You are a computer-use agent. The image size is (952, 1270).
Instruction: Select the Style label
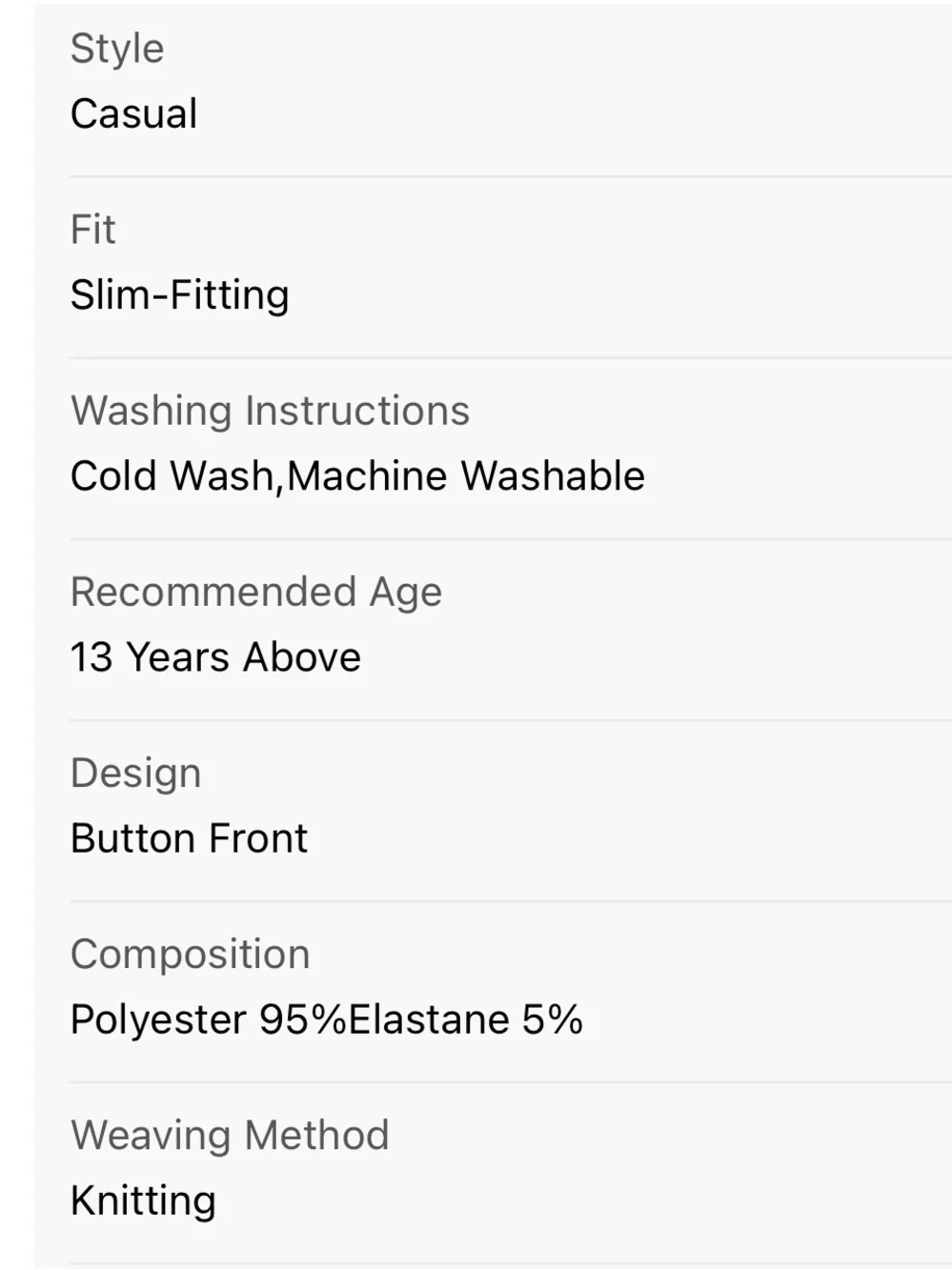pos(117,50)
